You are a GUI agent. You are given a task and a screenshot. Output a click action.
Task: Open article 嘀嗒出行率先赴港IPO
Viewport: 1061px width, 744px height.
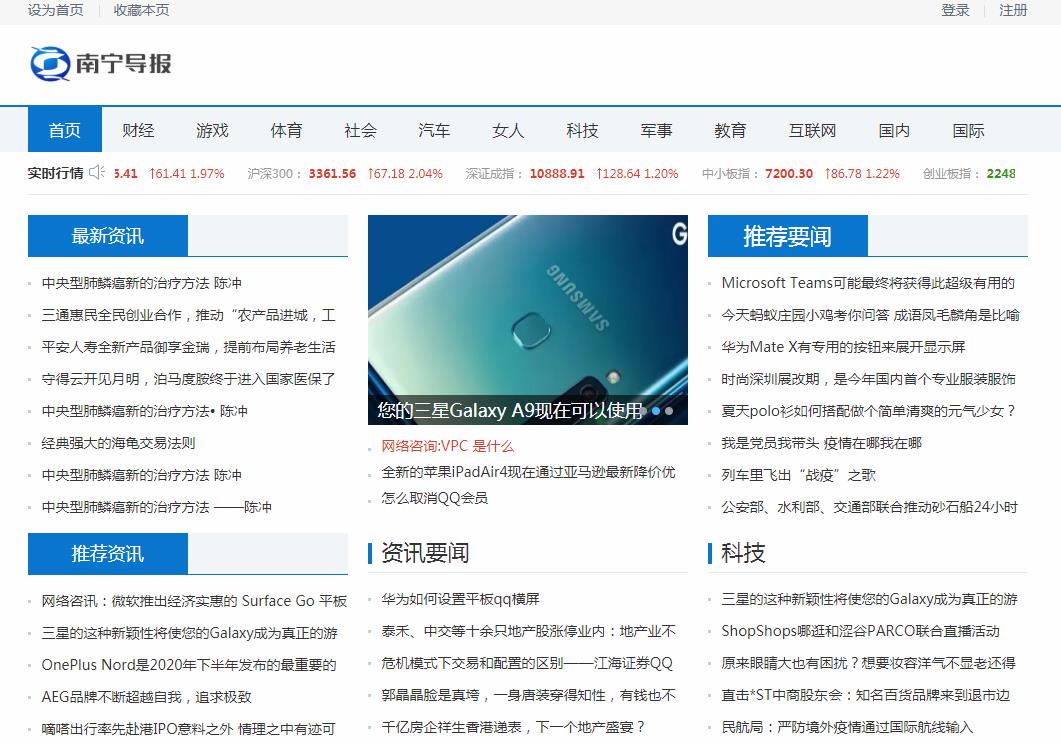(188, 728)
